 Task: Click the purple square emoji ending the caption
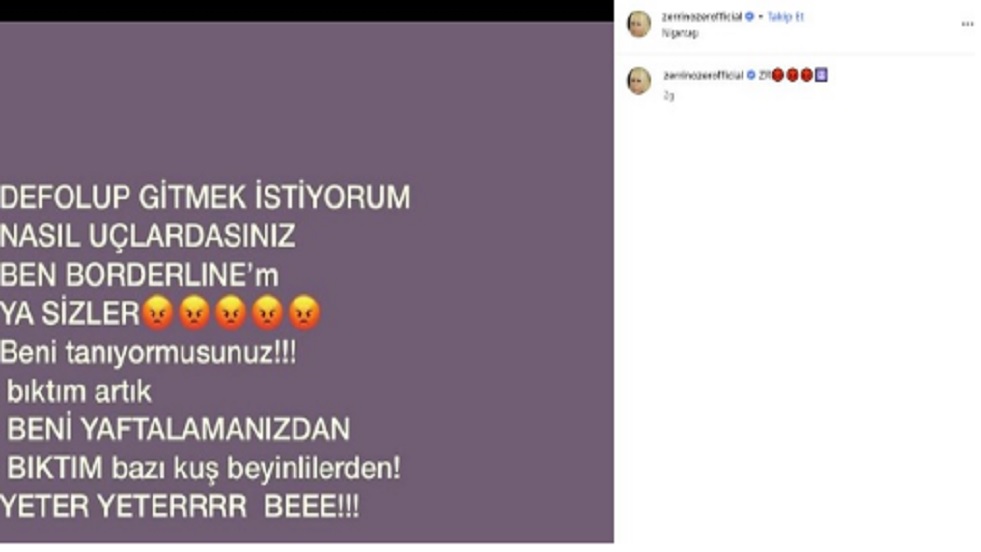coord(821,75)
